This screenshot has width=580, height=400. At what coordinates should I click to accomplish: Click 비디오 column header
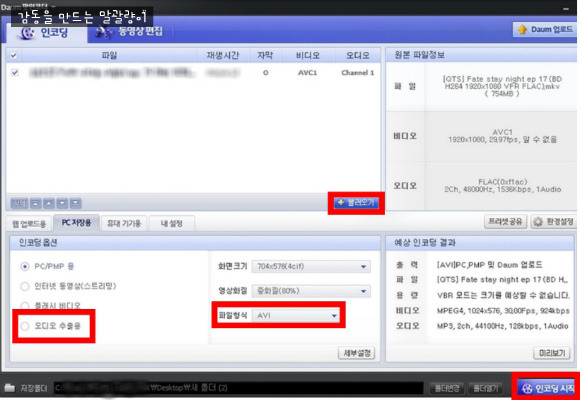point(308,56)
